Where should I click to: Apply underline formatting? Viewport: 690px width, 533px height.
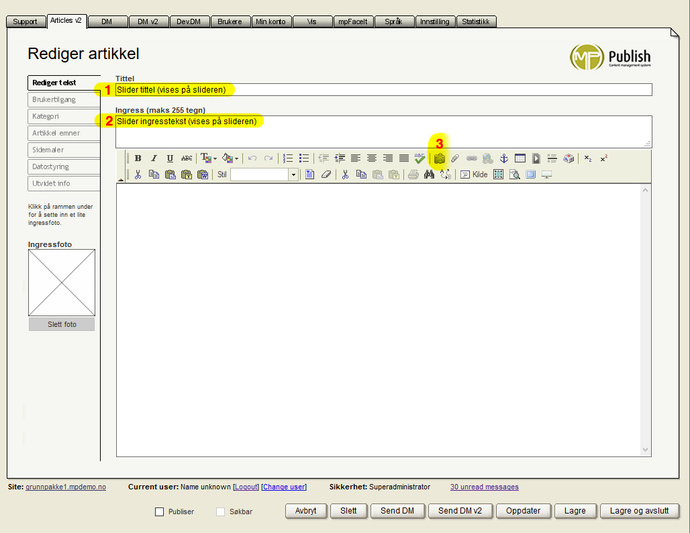coord(170,158)
